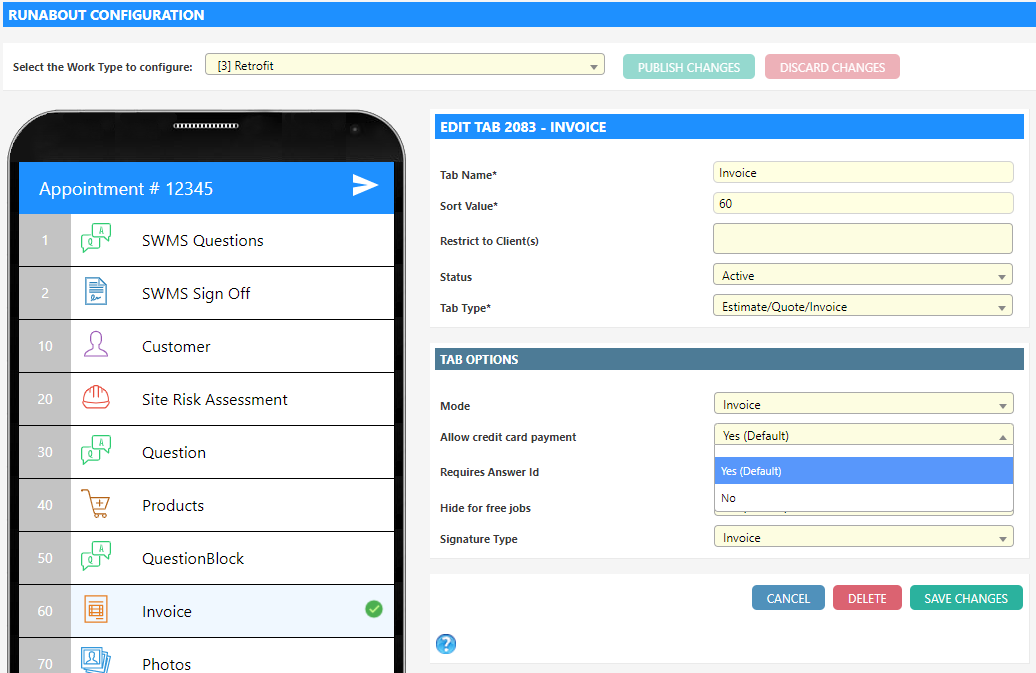The width and height of the screenshot is (1036, 673).
Task: Click the red Delete button
Action: click(867, 598)
